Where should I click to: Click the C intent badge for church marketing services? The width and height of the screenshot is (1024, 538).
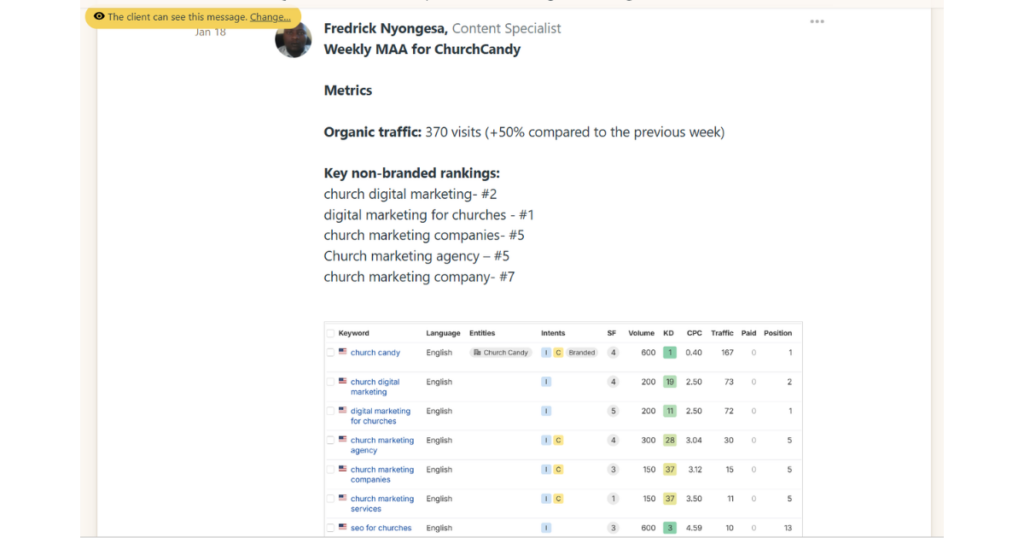tap(558, 499)
